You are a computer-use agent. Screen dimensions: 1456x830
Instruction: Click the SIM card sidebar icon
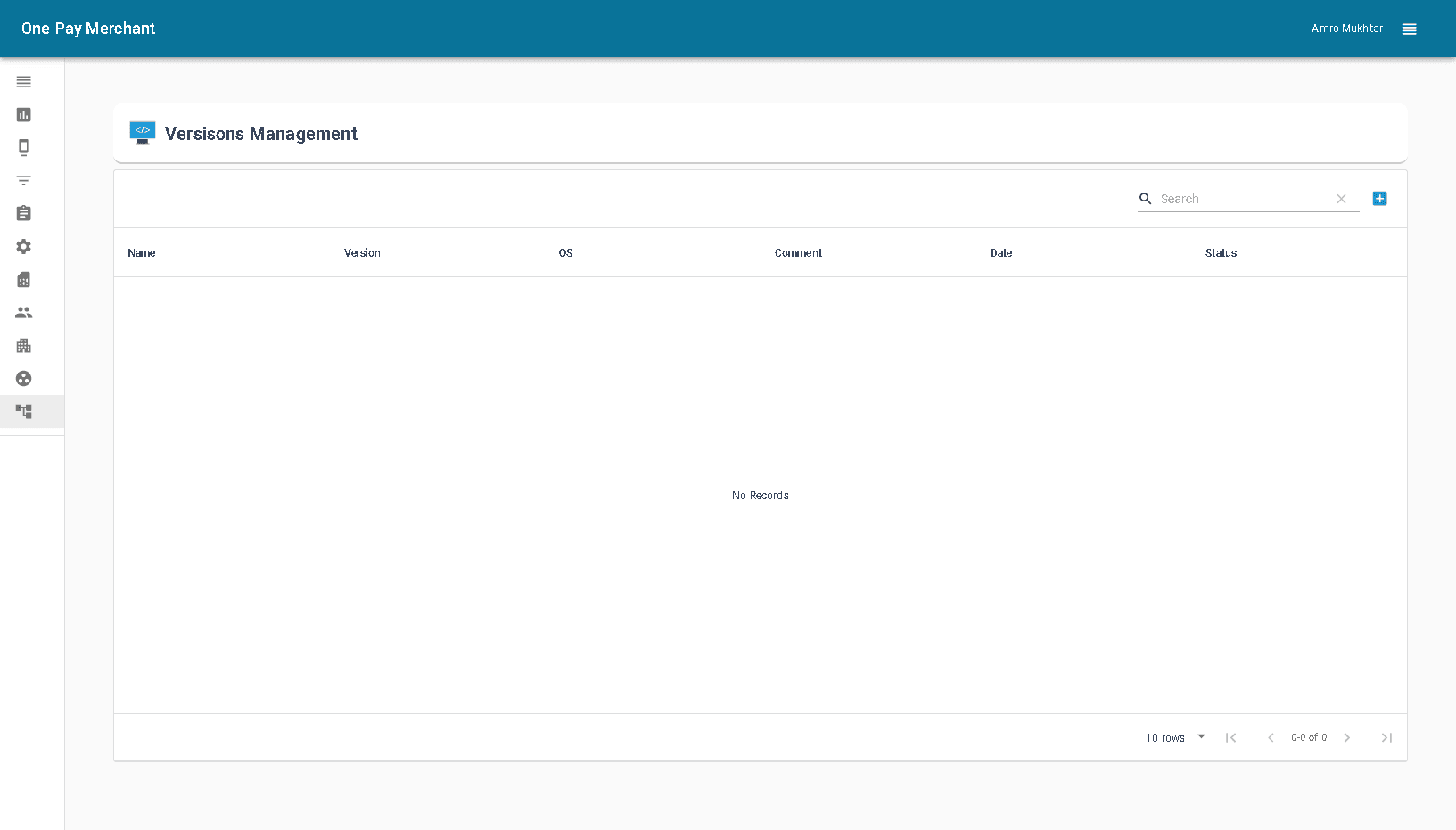23,279
